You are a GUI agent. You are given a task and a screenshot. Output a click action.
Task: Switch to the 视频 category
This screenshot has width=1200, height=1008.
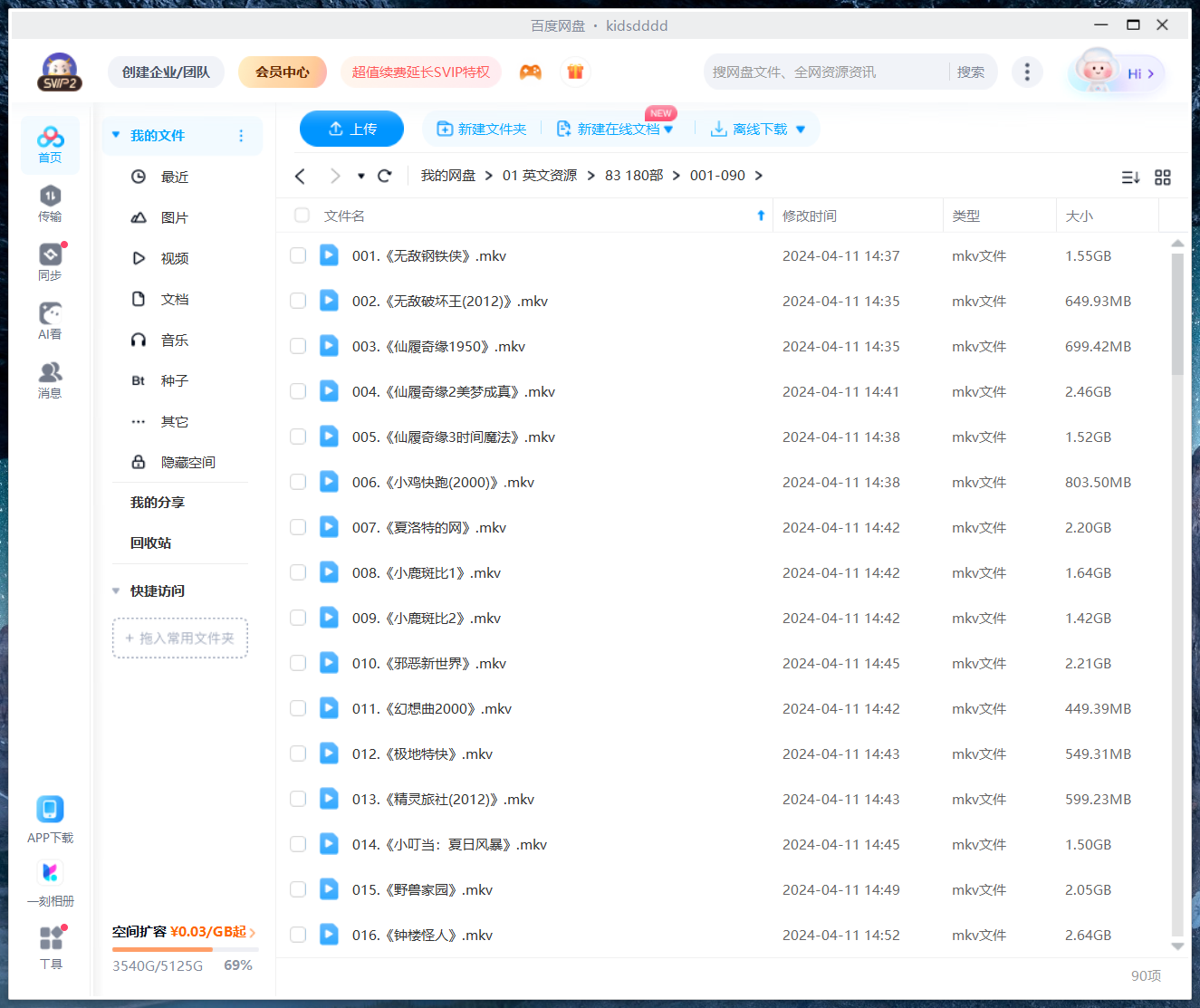[174, 258]
